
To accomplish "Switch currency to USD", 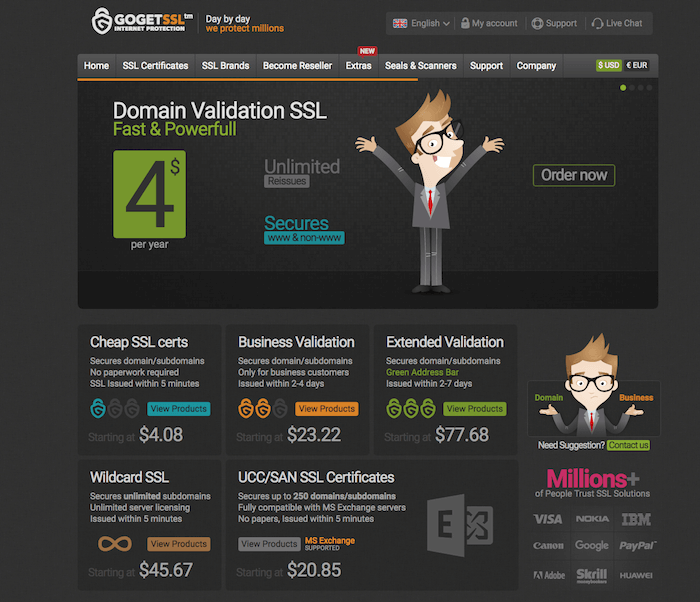I will click(x=608, y=65).
